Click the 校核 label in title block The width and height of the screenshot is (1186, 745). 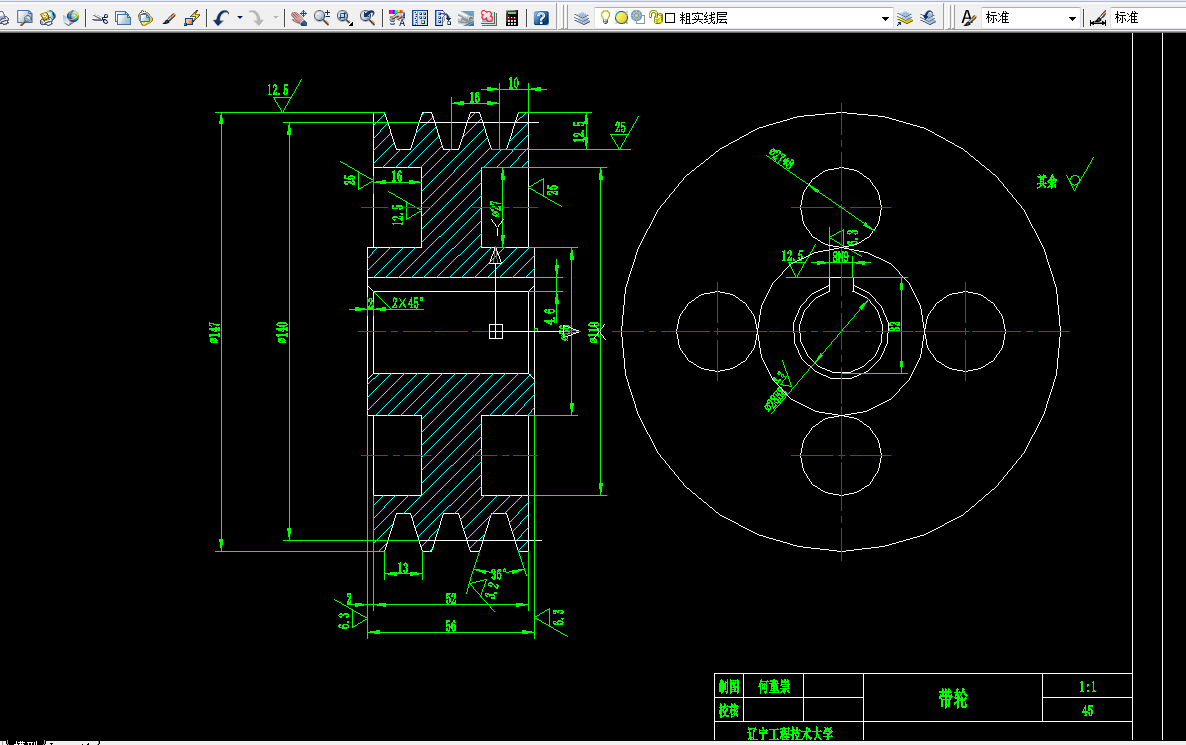click(x=728, y=710)
